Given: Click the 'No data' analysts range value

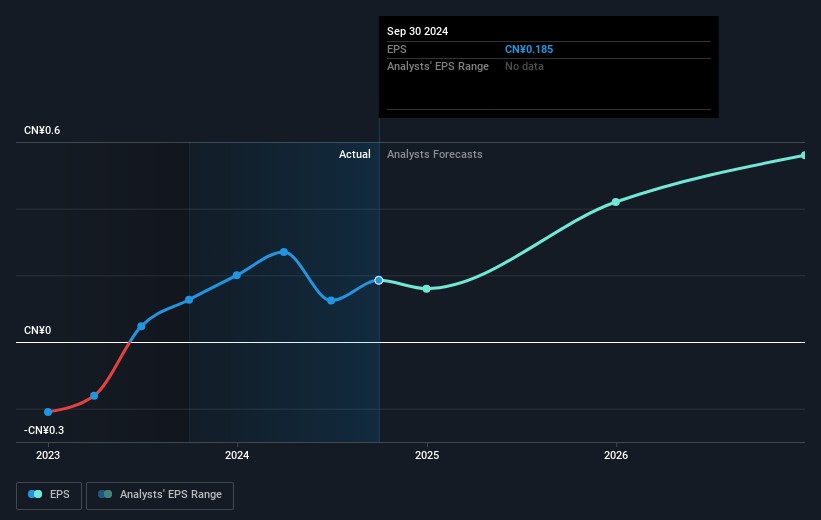Looking at the screenshot, I should coord(524,67).
